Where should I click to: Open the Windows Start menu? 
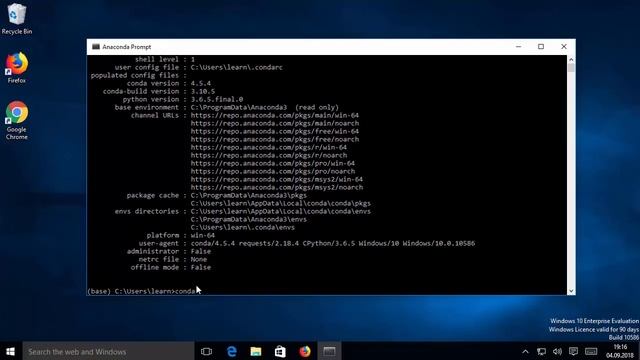11,351
